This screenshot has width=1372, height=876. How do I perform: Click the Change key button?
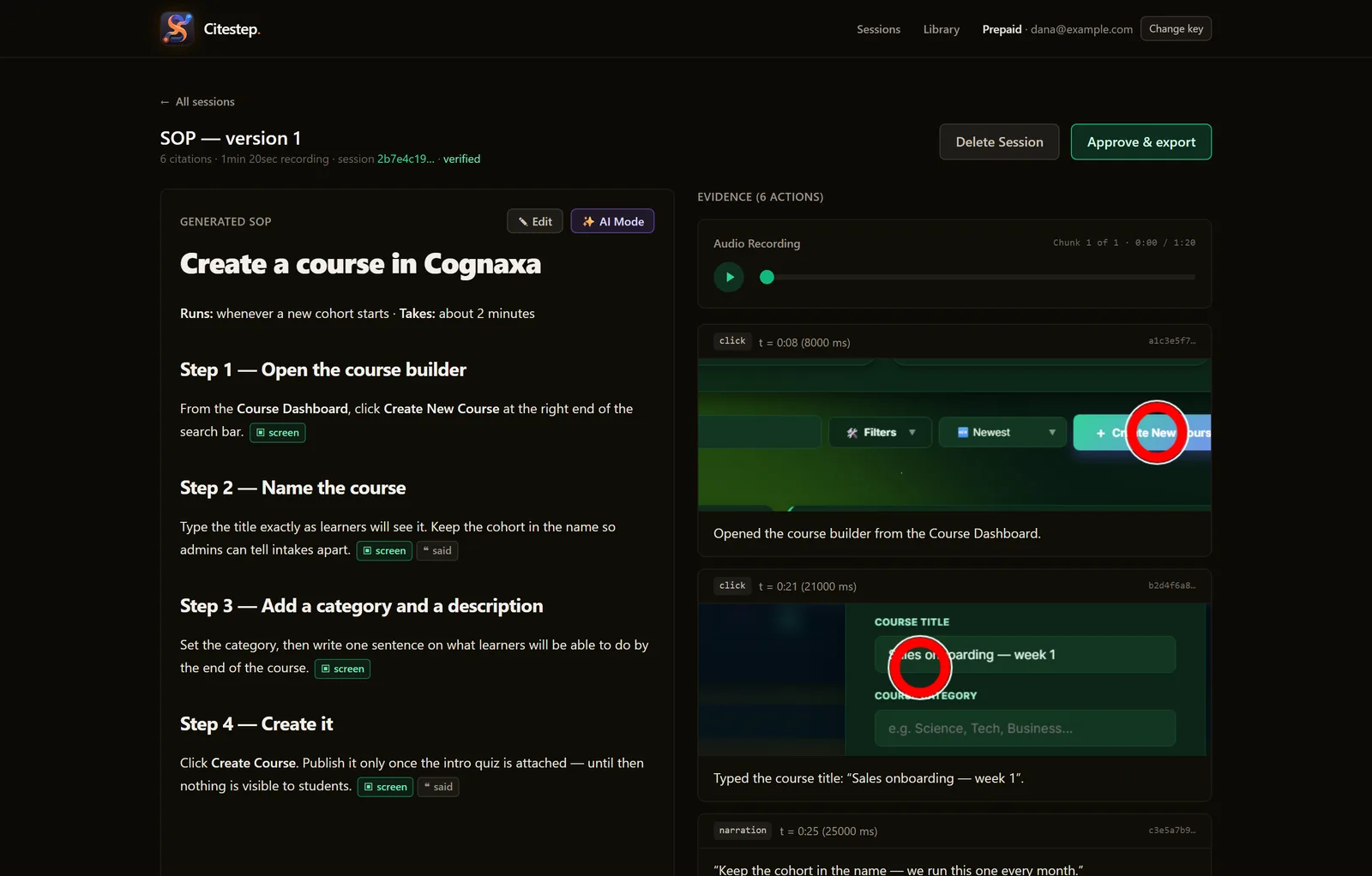(1176, 28)
